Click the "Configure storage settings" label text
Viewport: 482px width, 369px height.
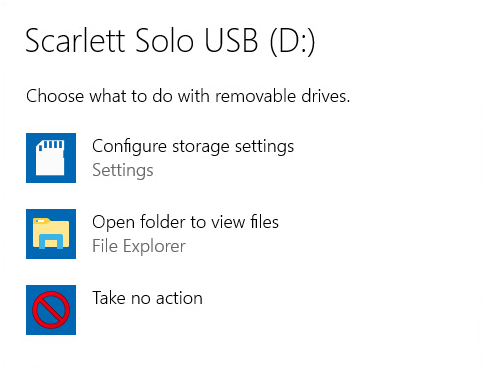pyautogui.click(x=193, y=147)
